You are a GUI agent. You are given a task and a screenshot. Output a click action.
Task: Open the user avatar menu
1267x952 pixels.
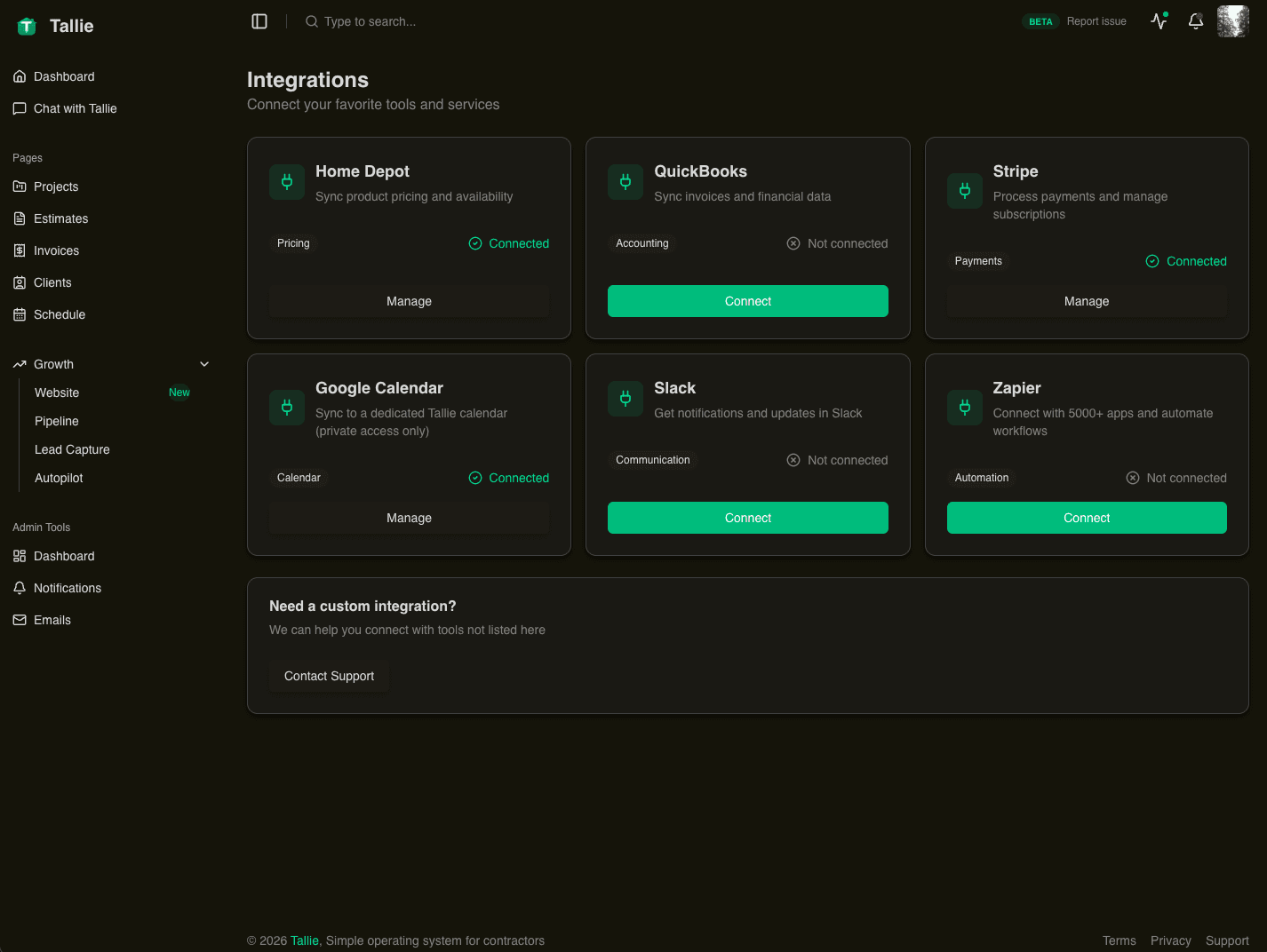coord(1233,21)
